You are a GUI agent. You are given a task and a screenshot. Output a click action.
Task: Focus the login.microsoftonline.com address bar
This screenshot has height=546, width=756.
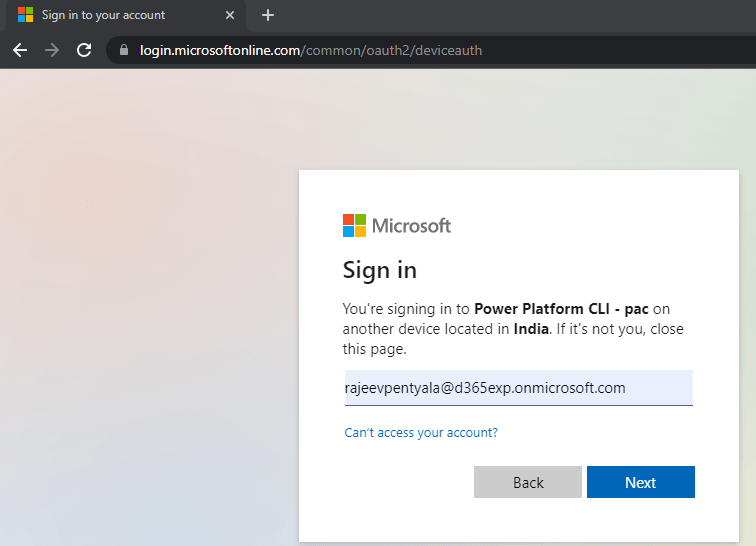click(400, 50)
